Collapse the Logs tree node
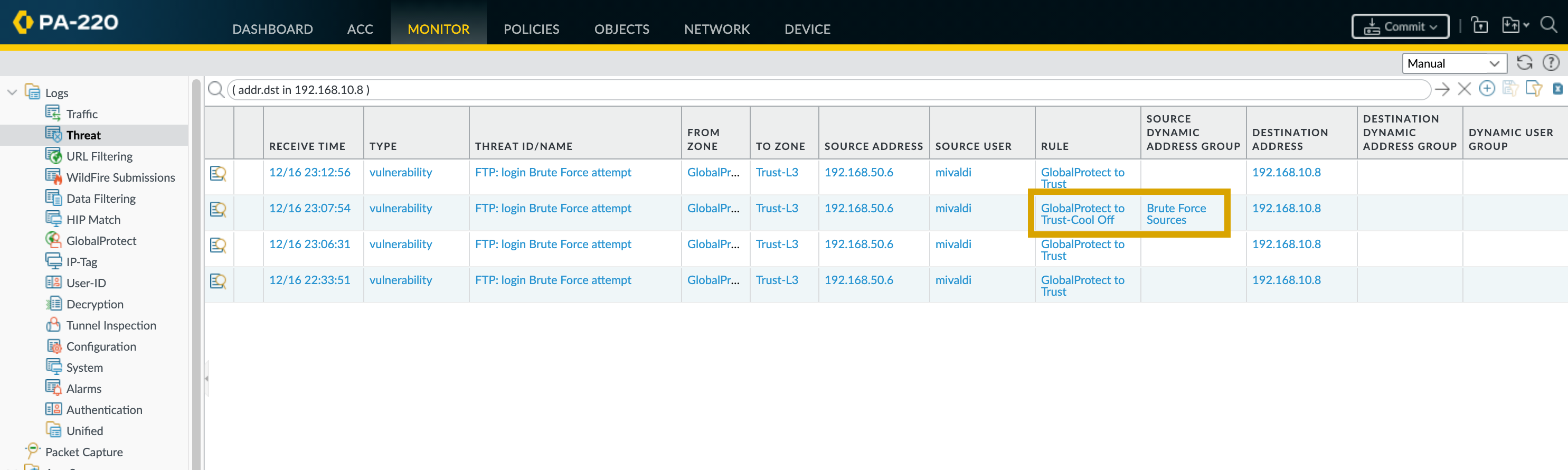The width and height of the screenshot is (1568, 470). click(x=12, y=92)
